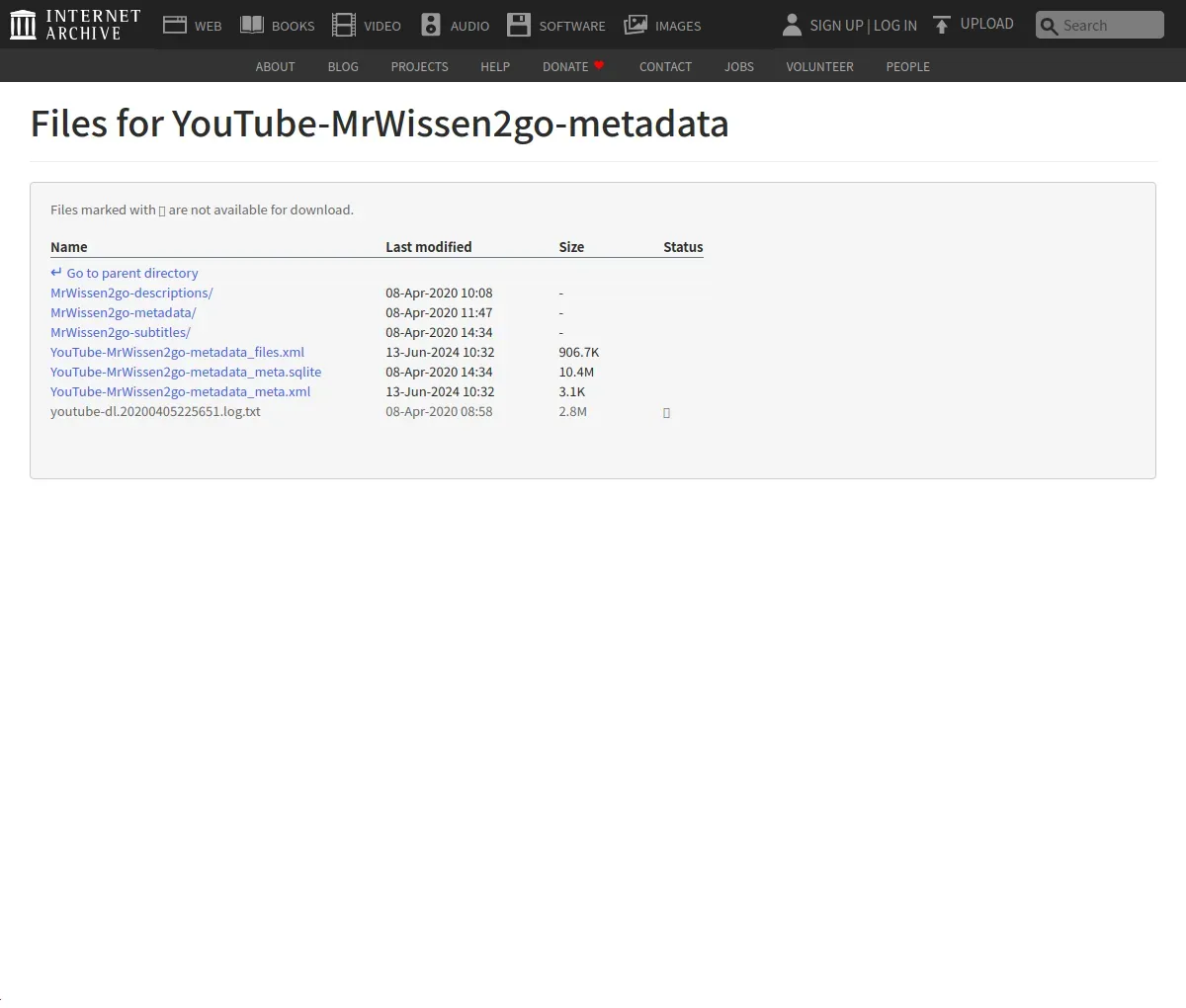
Task: Click the date 08-Apr-2020 11:47
Action: pyautogui.click(x=439, y=312)
